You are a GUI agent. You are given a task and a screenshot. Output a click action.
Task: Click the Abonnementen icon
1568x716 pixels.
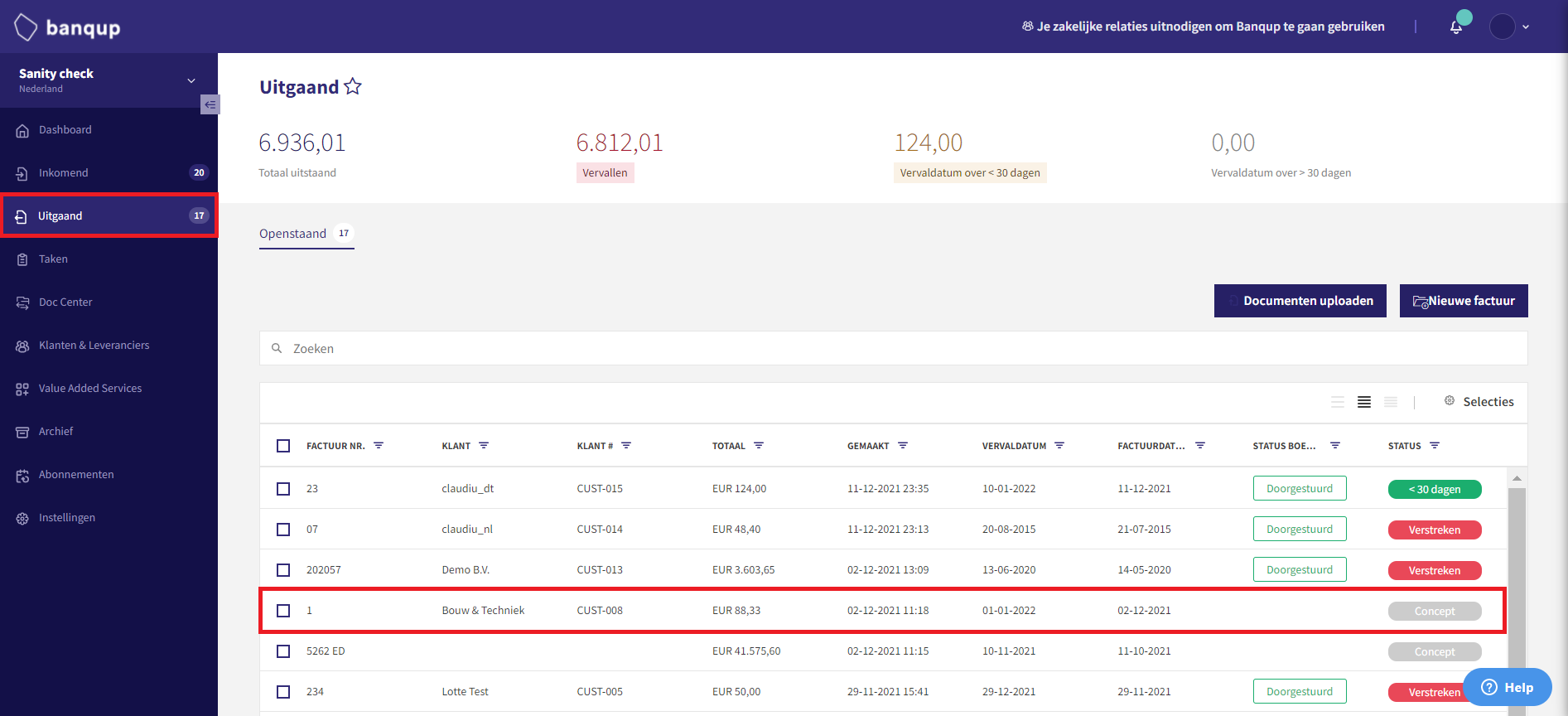(x=22, y=475)
